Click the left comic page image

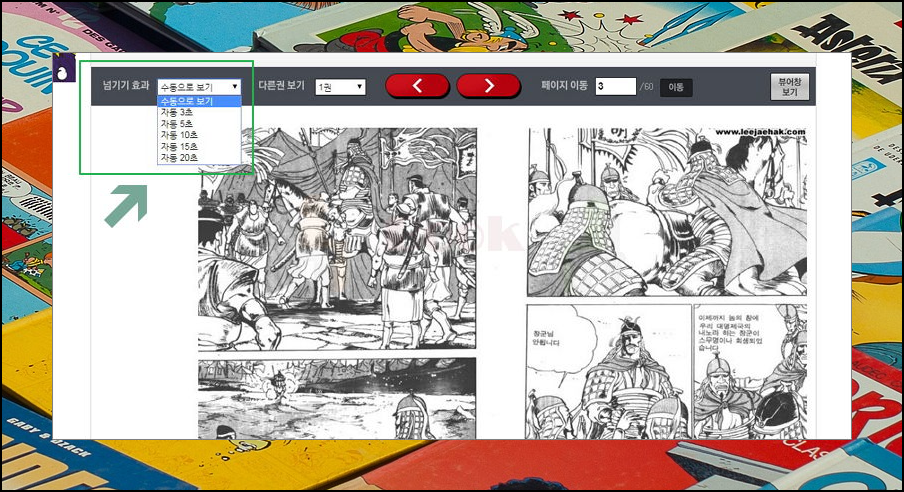coord(337,283)
